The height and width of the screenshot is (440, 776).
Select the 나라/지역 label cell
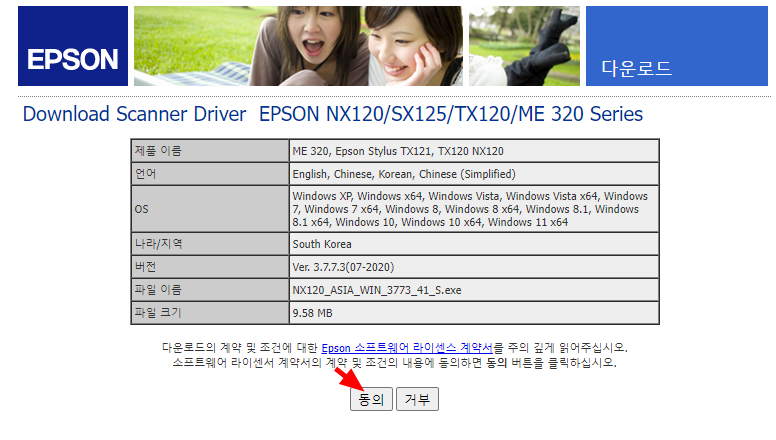pos(210,244)
